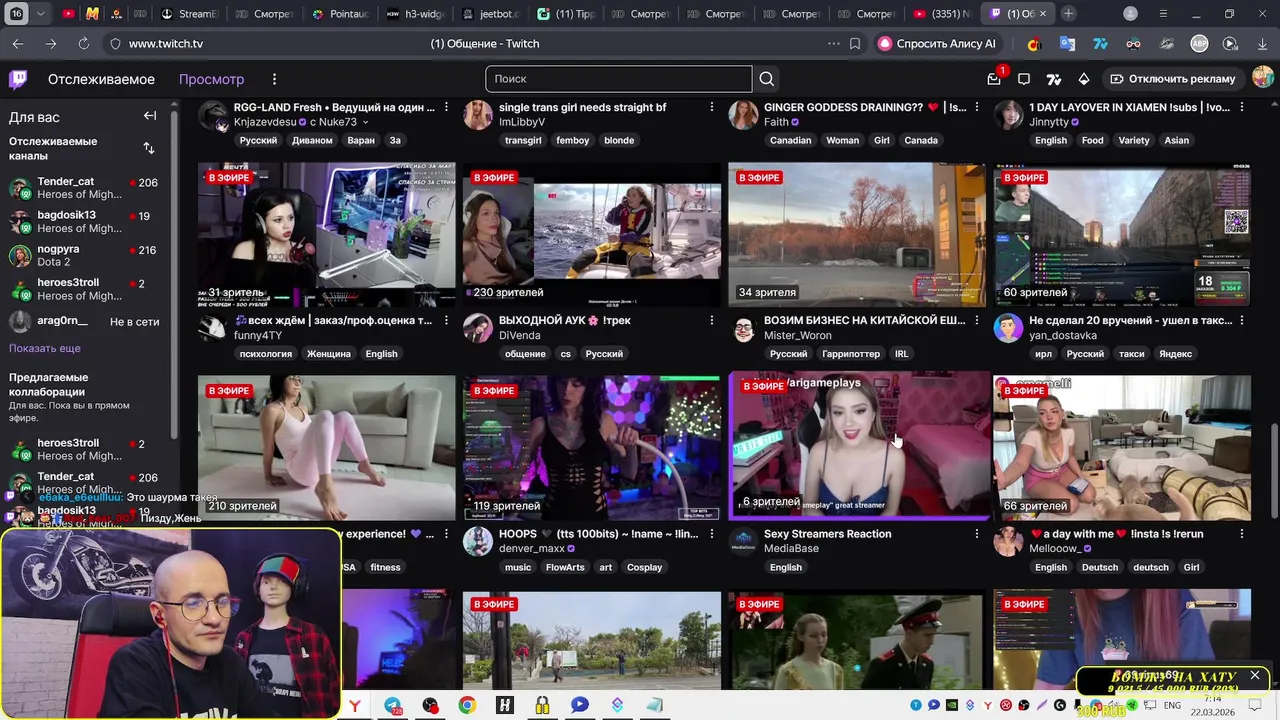The image size is (1280, 720).
Task: Click Спросить Алису AI button
Action: coord(937,44)
